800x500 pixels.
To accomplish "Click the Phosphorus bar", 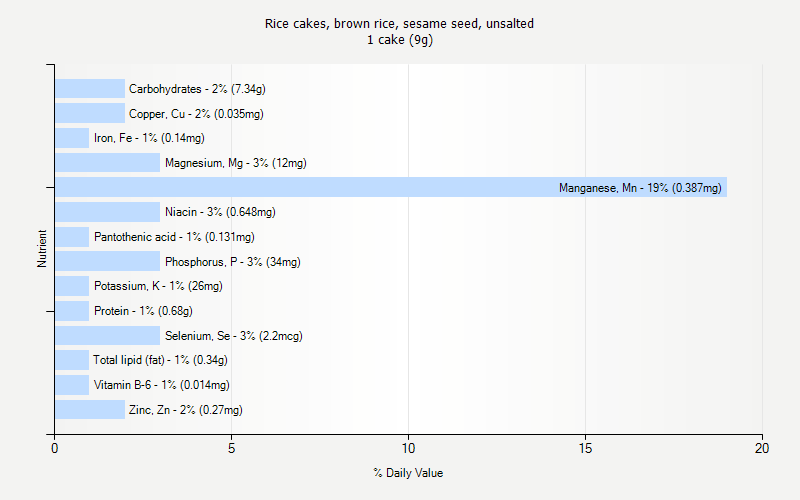I will (x=108, y=261).
